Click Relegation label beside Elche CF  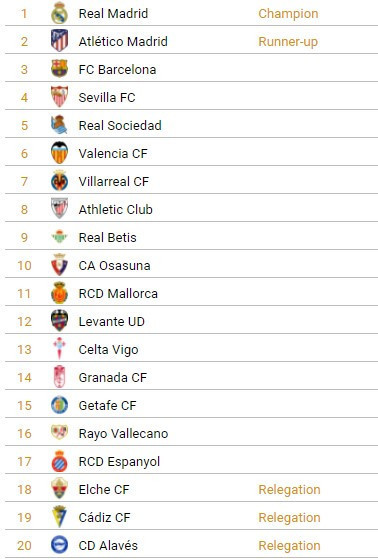pos(289,490)
